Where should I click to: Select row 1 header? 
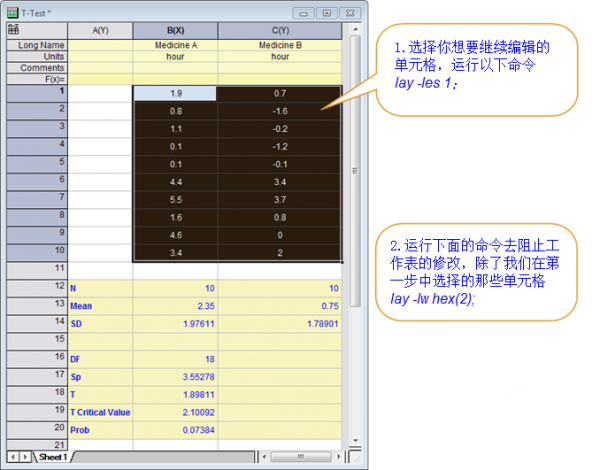click(37, 93)
